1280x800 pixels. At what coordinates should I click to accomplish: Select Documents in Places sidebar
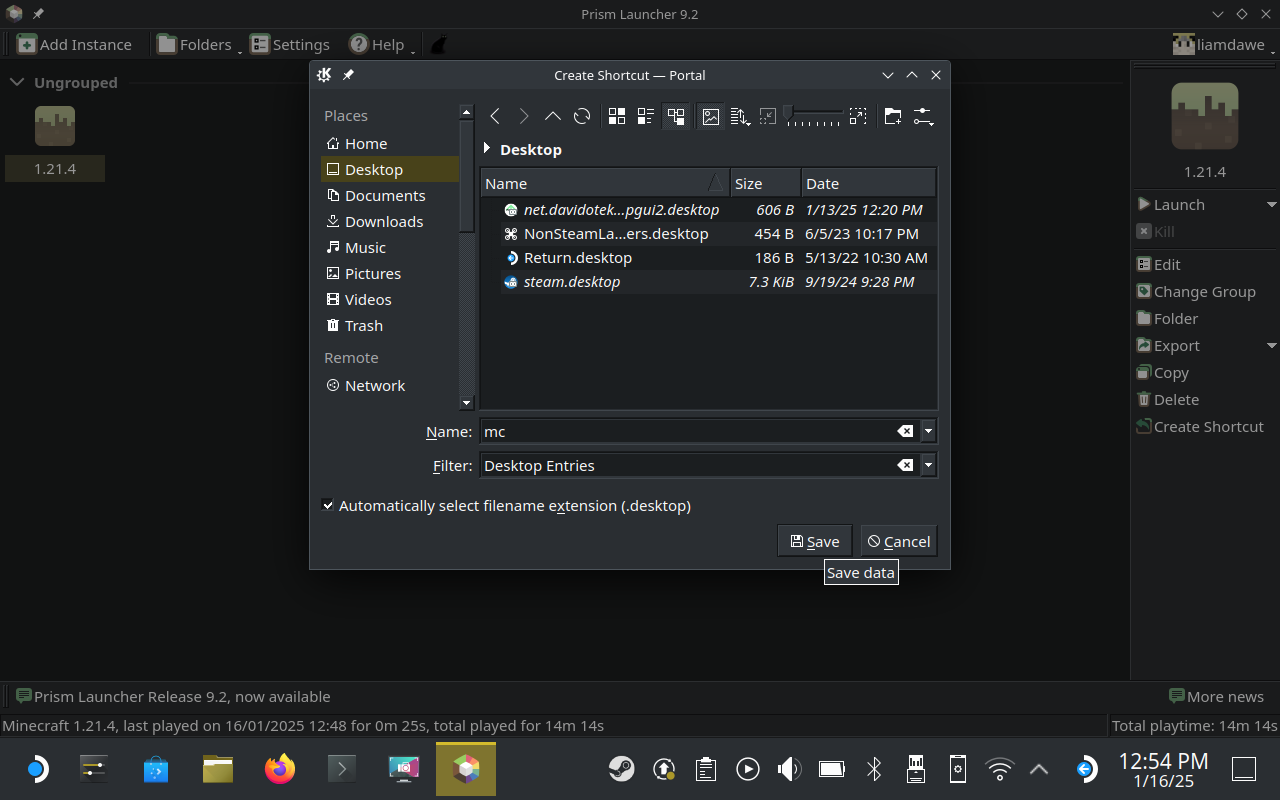[x=384, y=196]
